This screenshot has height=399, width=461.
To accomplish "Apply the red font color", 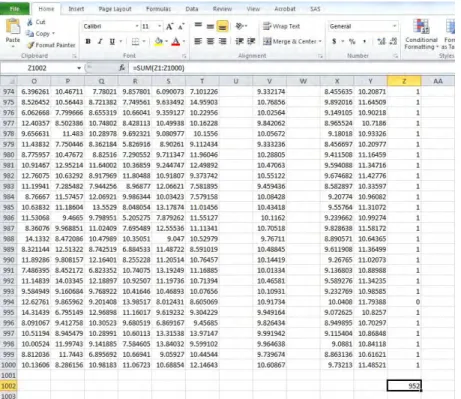I will coord(176,42).
